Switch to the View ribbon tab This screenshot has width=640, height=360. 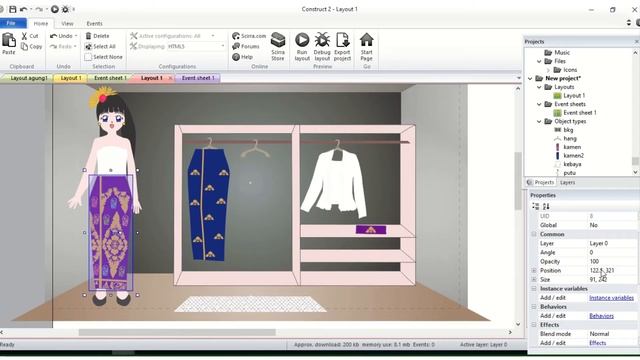tap(67, 24)
